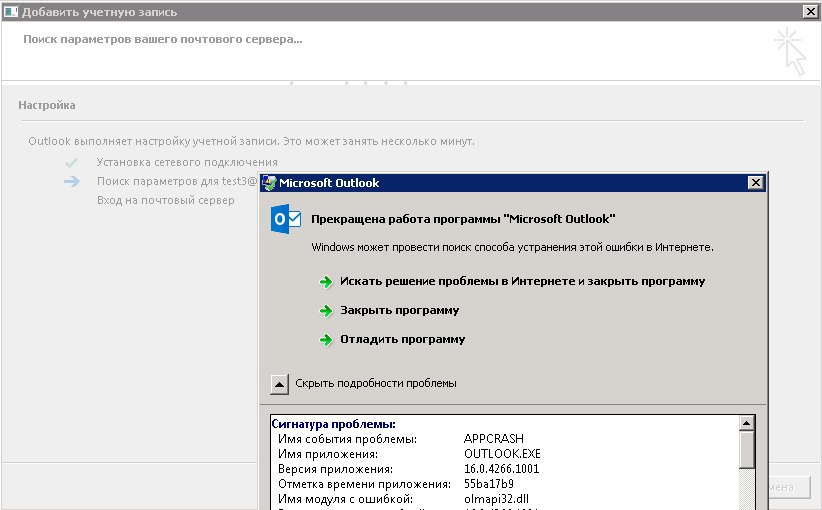Select version value 16.0.4266.1001
The height and width of the screenshot is (510, 822).
(x=502, y=469)
